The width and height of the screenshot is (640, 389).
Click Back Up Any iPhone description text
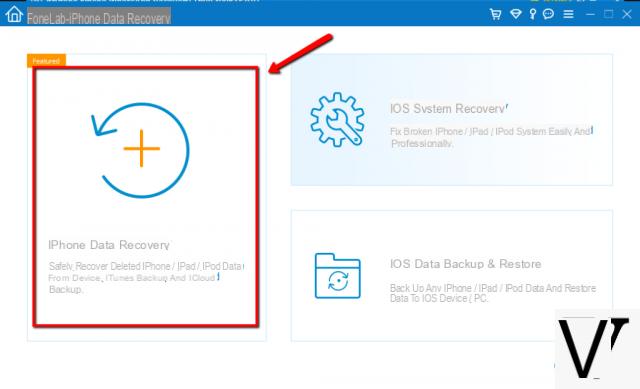click(493, 293)
